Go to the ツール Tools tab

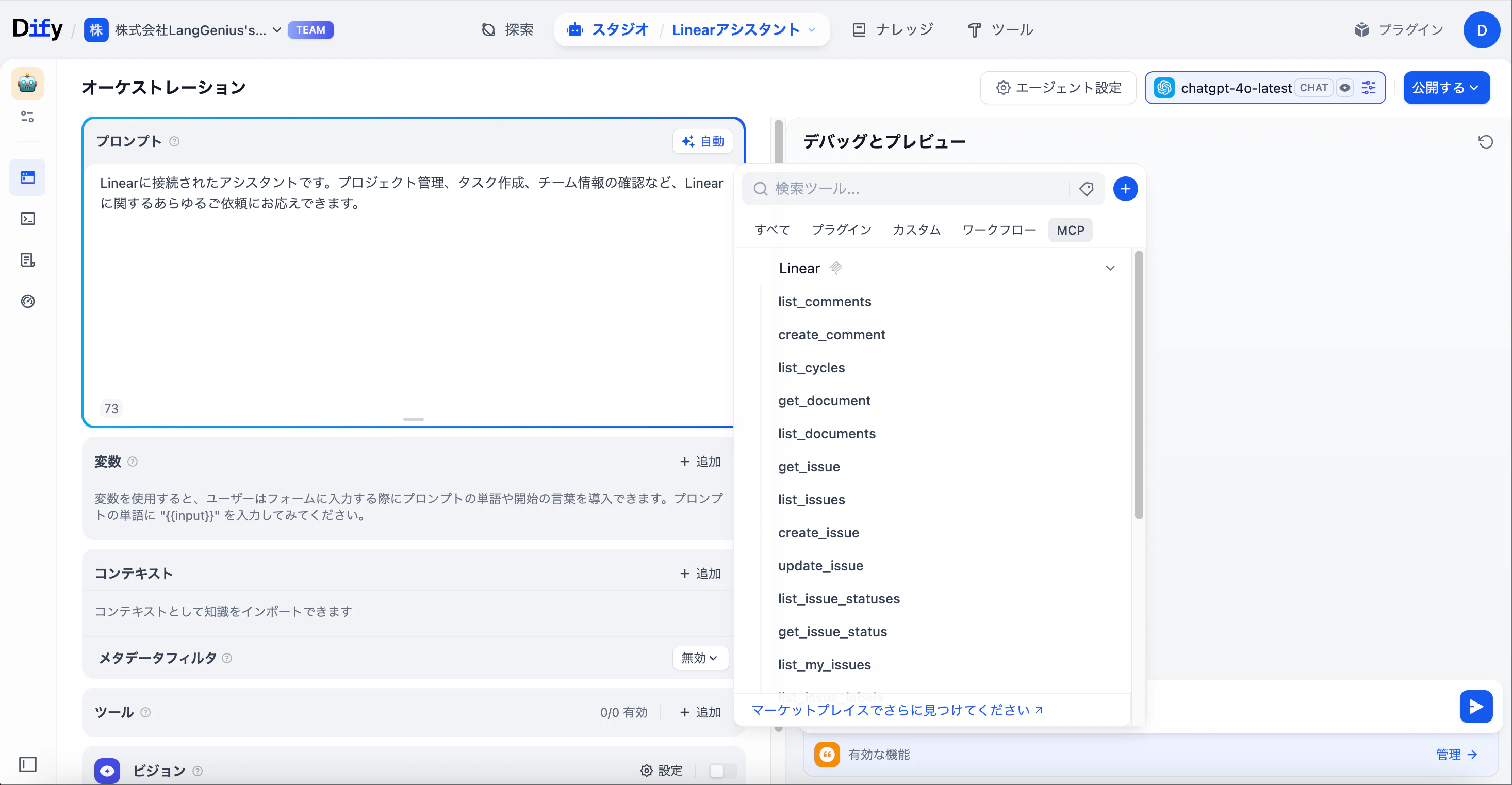click(1001, 30)
